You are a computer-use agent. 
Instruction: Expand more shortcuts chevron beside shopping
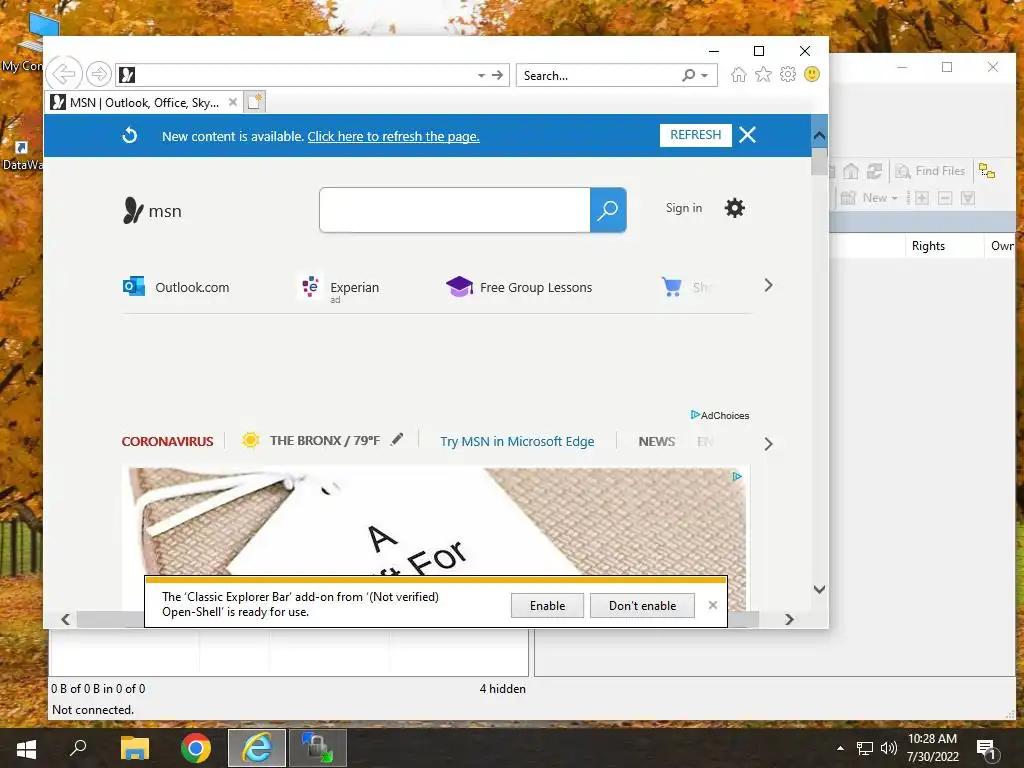click(x=768, y=285)
